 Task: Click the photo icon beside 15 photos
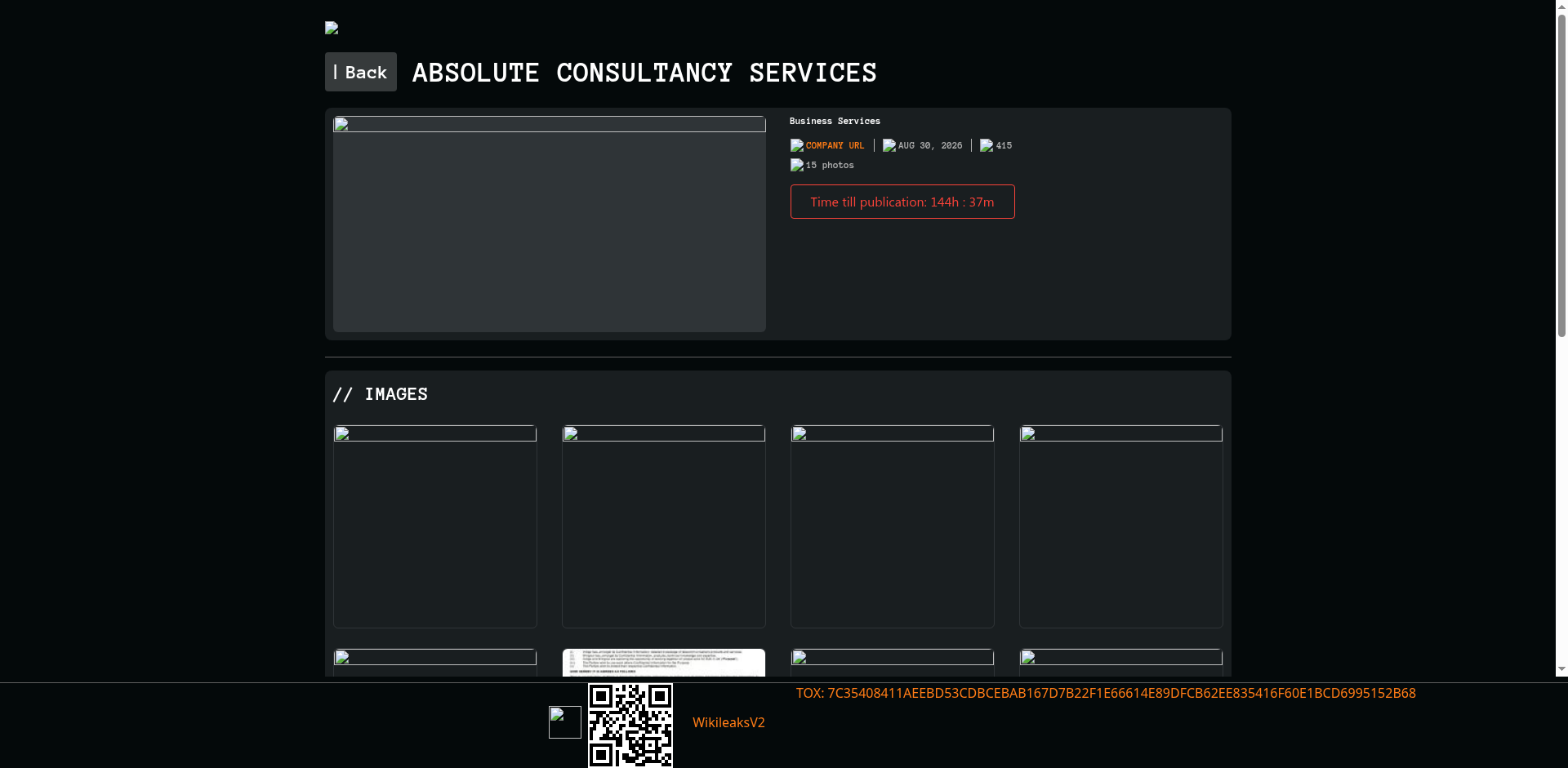point(797,165)
